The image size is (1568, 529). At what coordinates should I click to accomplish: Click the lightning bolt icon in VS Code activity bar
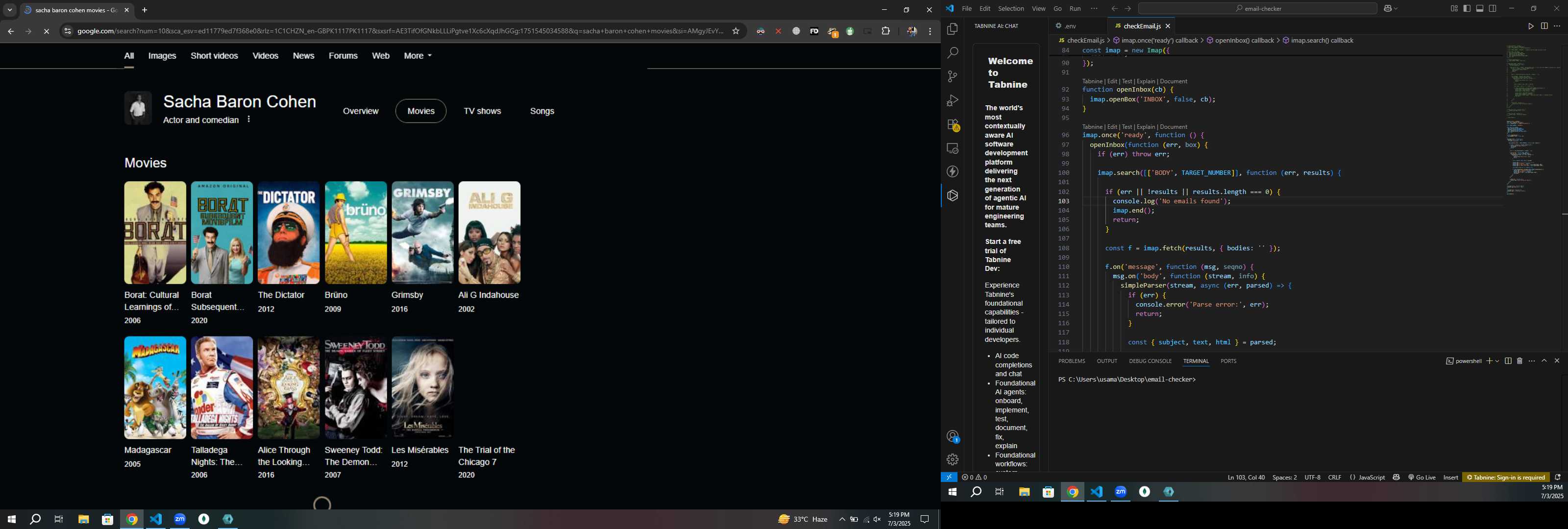click(953, 171)
